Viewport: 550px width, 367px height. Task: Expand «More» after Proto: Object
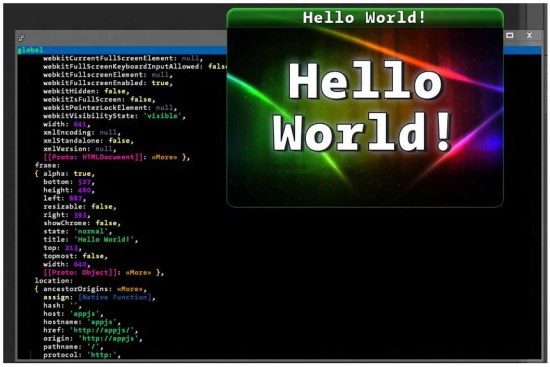pos(138,273)
